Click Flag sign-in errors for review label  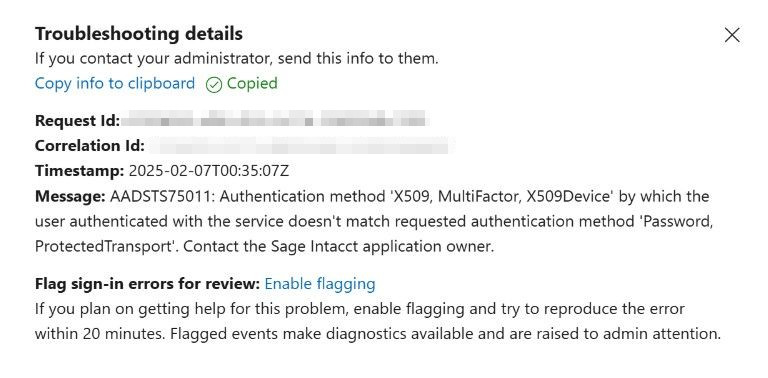pos(147,284)
